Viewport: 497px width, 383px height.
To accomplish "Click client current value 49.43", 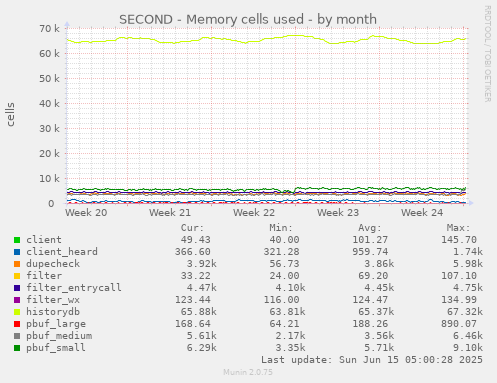I will coord(196,240).
